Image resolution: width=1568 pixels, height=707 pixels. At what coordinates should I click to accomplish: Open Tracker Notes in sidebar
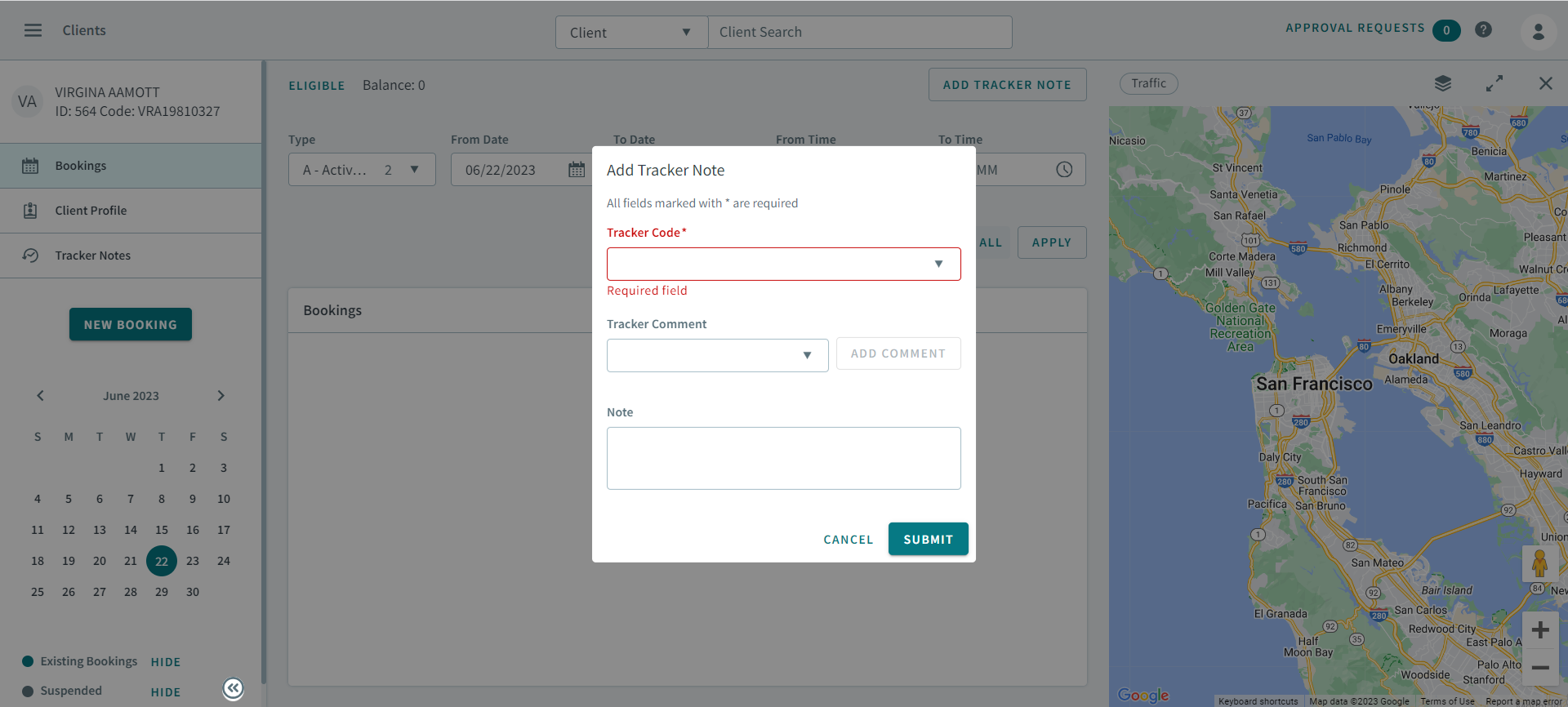(131, 256)
